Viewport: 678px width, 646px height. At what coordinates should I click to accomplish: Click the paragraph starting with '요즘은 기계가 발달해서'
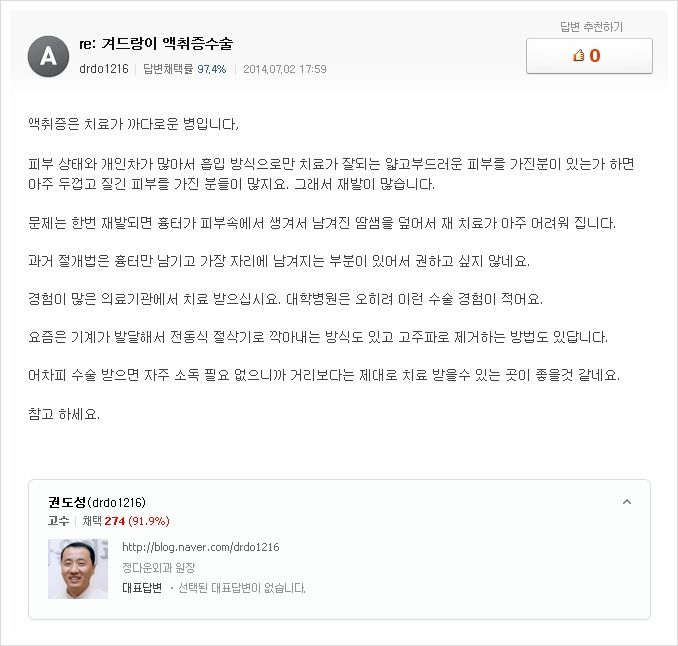(x=318, y=336)
